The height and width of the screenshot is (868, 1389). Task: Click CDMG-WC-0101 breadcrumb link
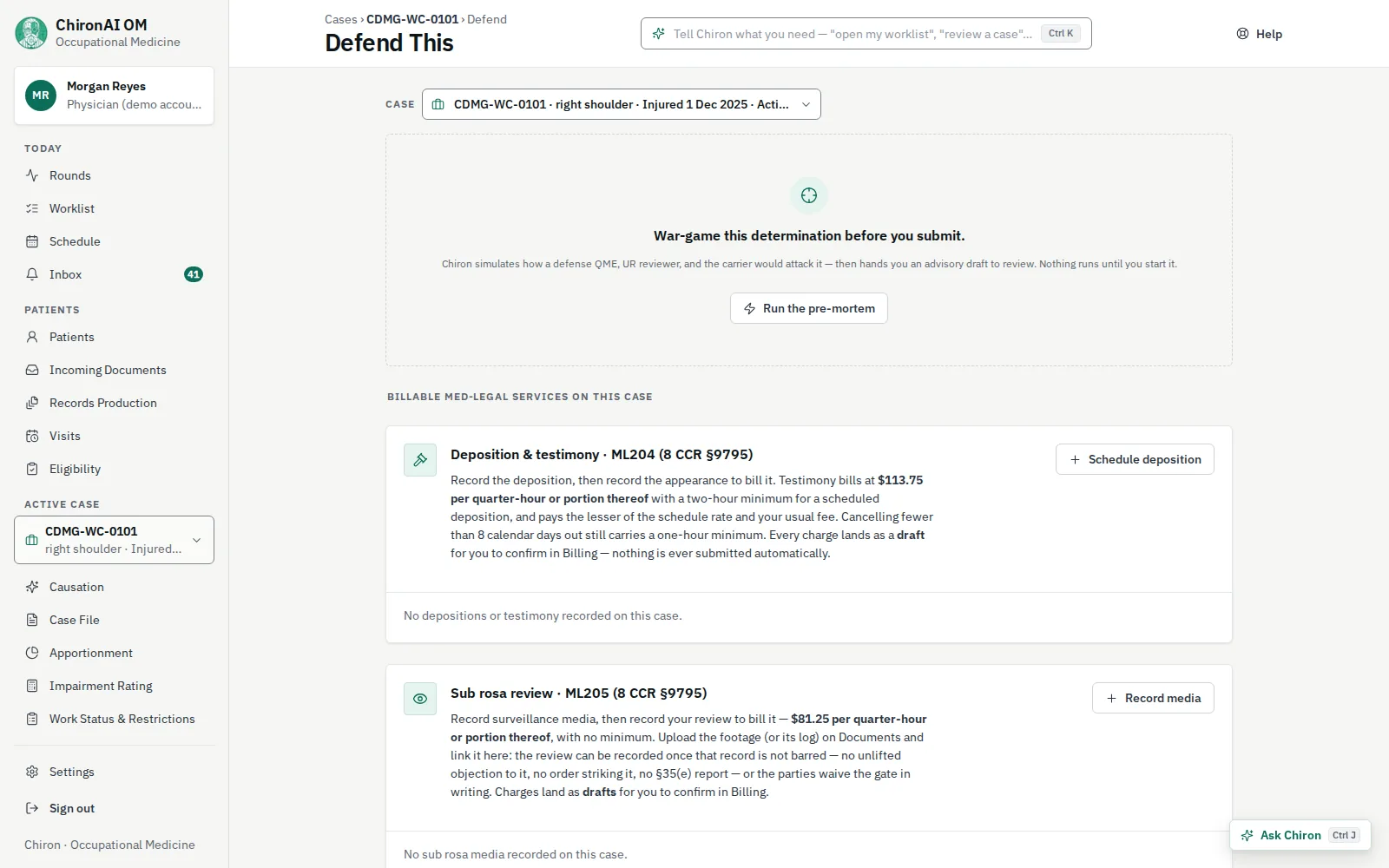pos(412,19)
